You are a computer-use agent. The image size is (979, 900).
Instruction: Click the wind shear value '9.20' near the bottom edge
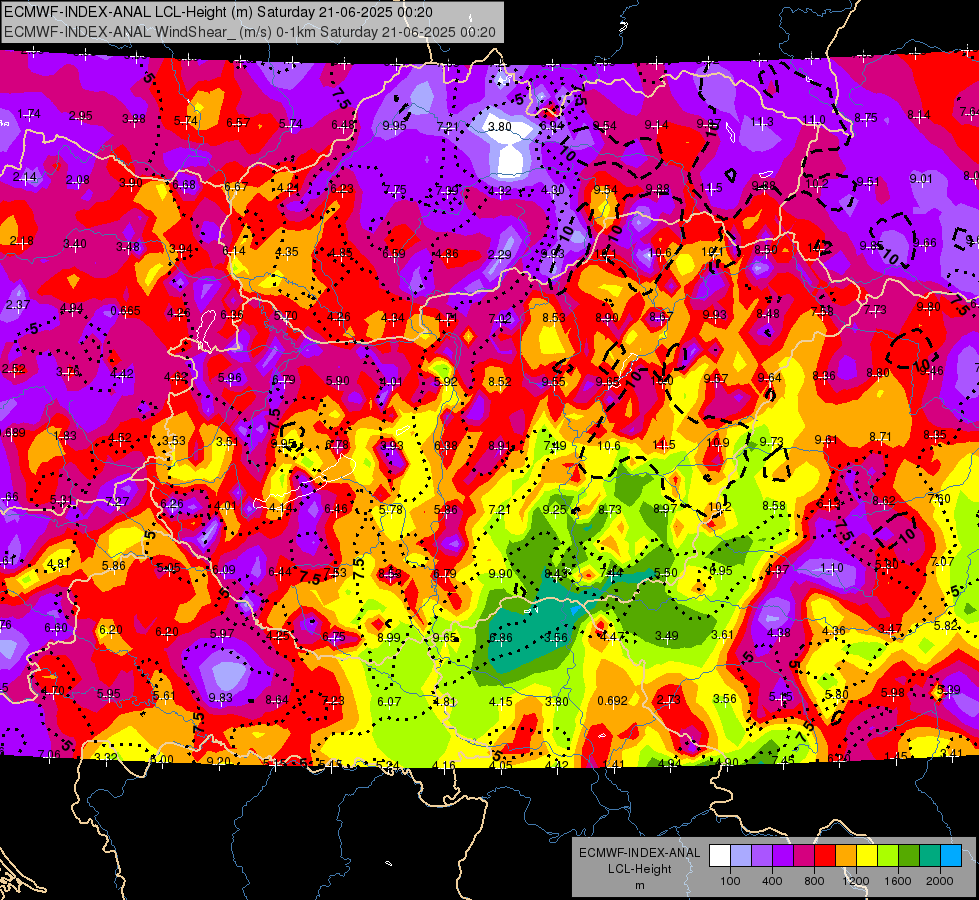click(219, 761)
